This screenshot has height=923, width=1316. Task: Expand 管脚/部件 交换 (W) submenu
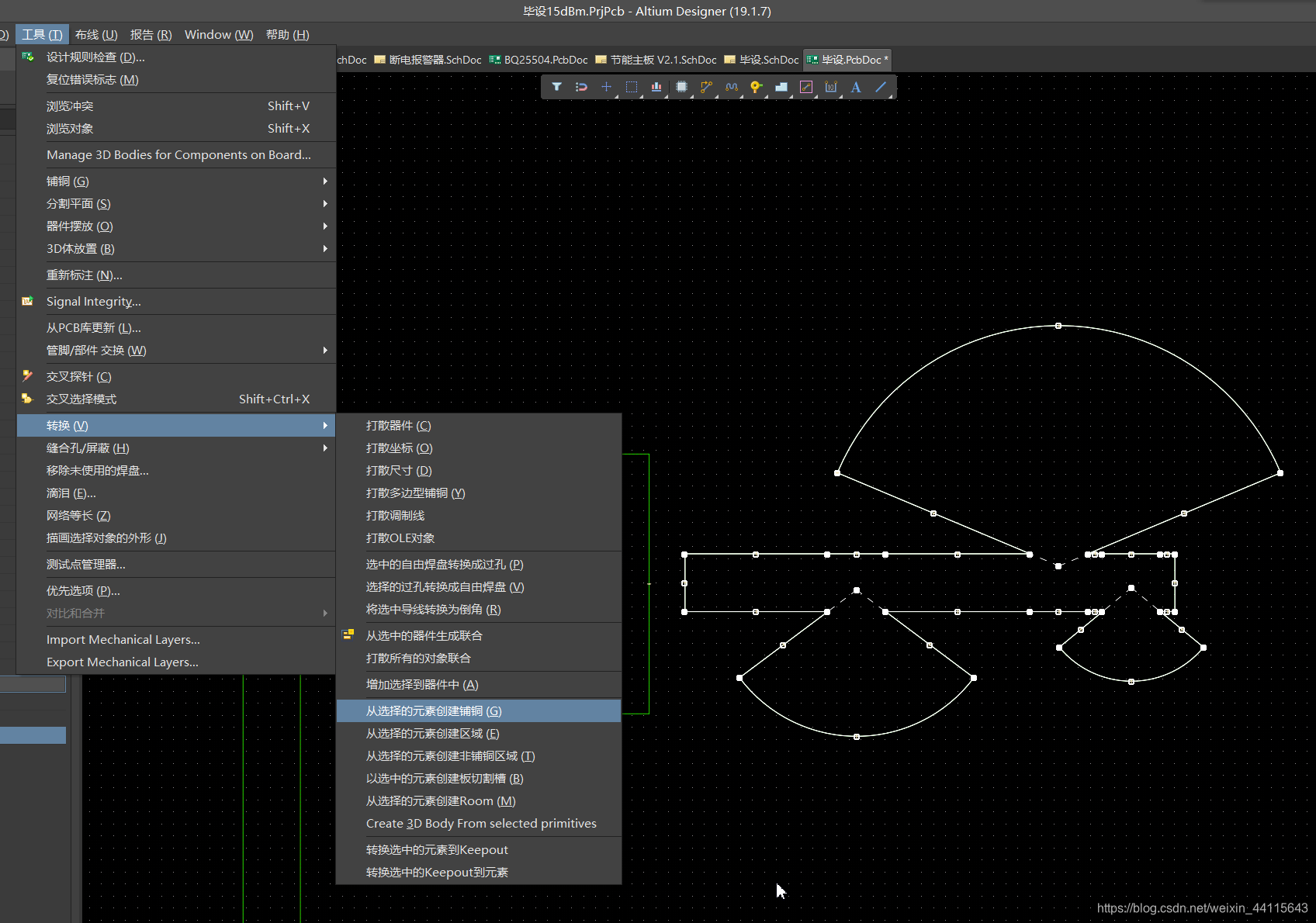(176, 350)
